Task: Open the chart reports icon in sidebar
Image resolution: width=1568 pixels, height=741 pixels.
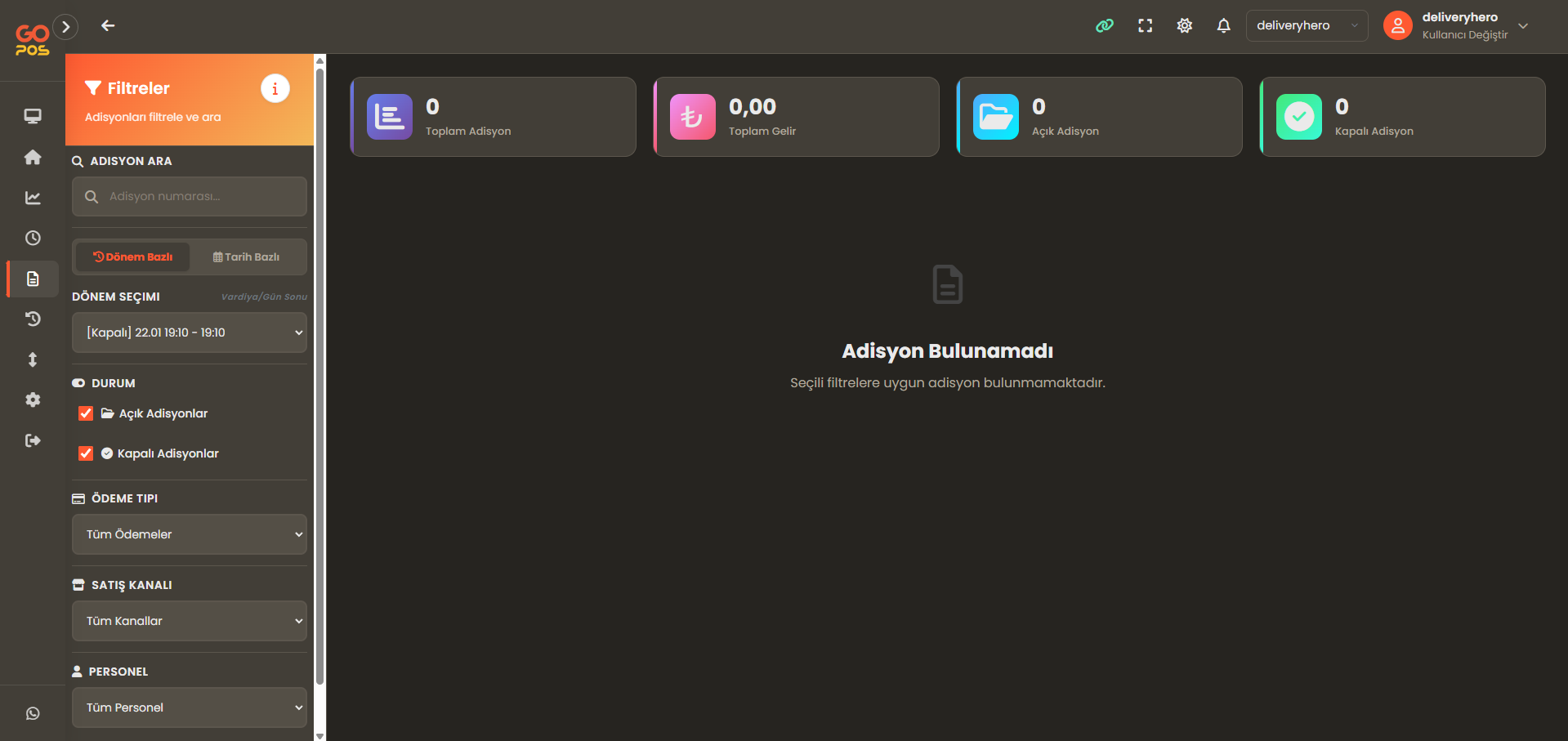Action: coord(33,198)
